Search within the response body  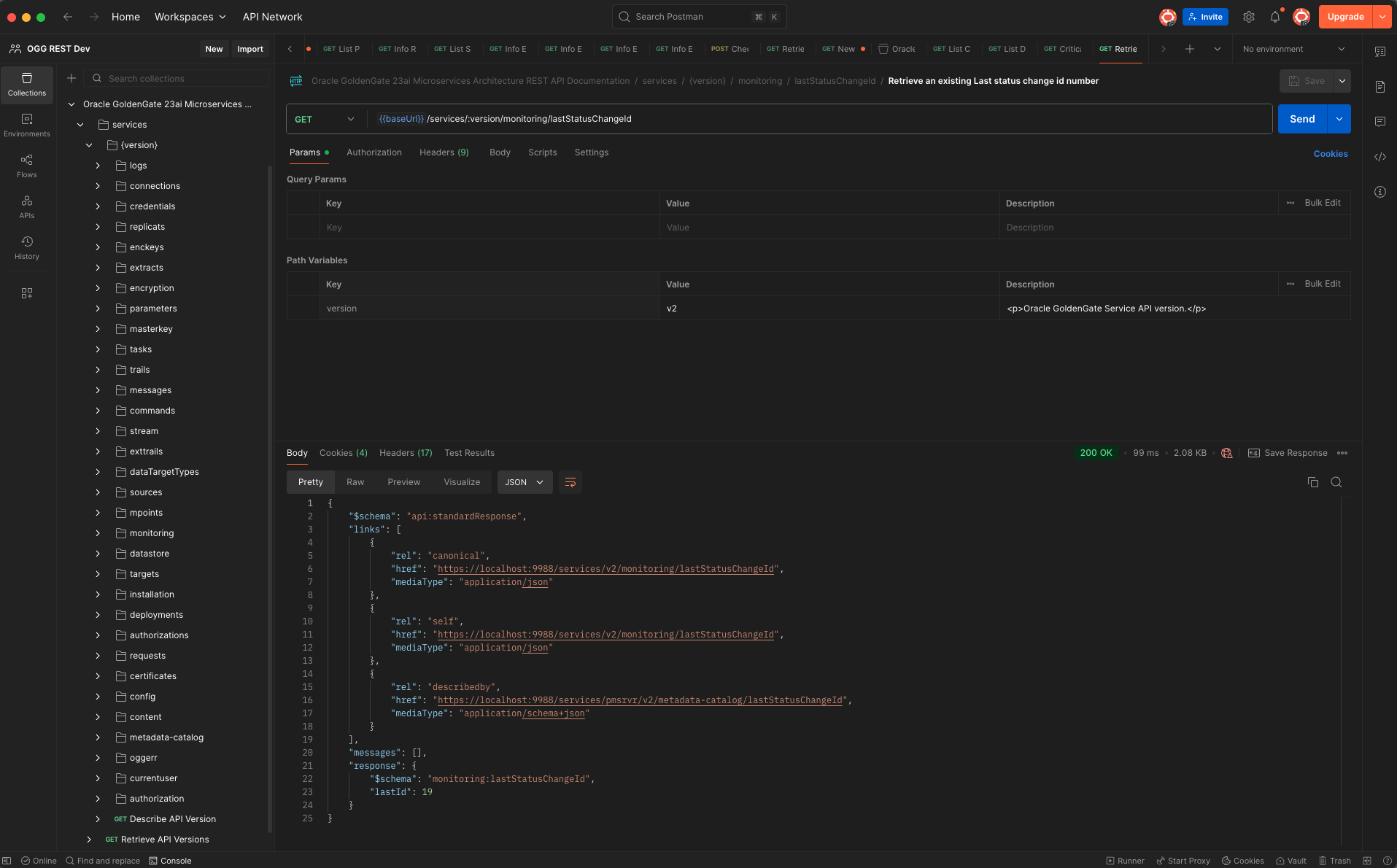pyautogui.click(x=1336, y=482)
